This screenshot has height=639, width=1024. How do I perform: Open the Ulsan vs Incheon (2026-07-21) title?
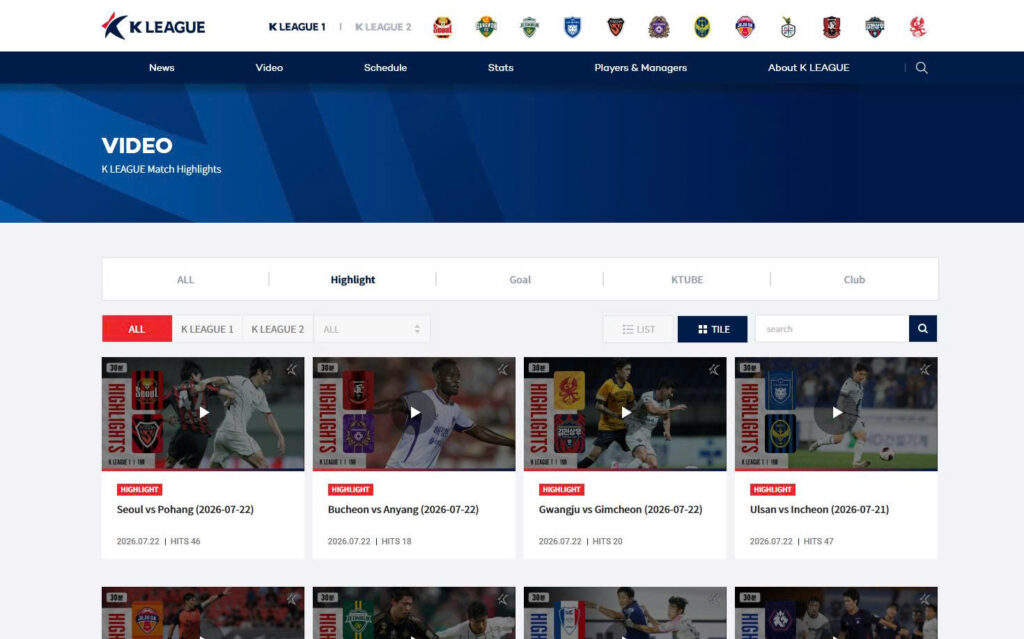pyautogui.click(x=819, y=509)
